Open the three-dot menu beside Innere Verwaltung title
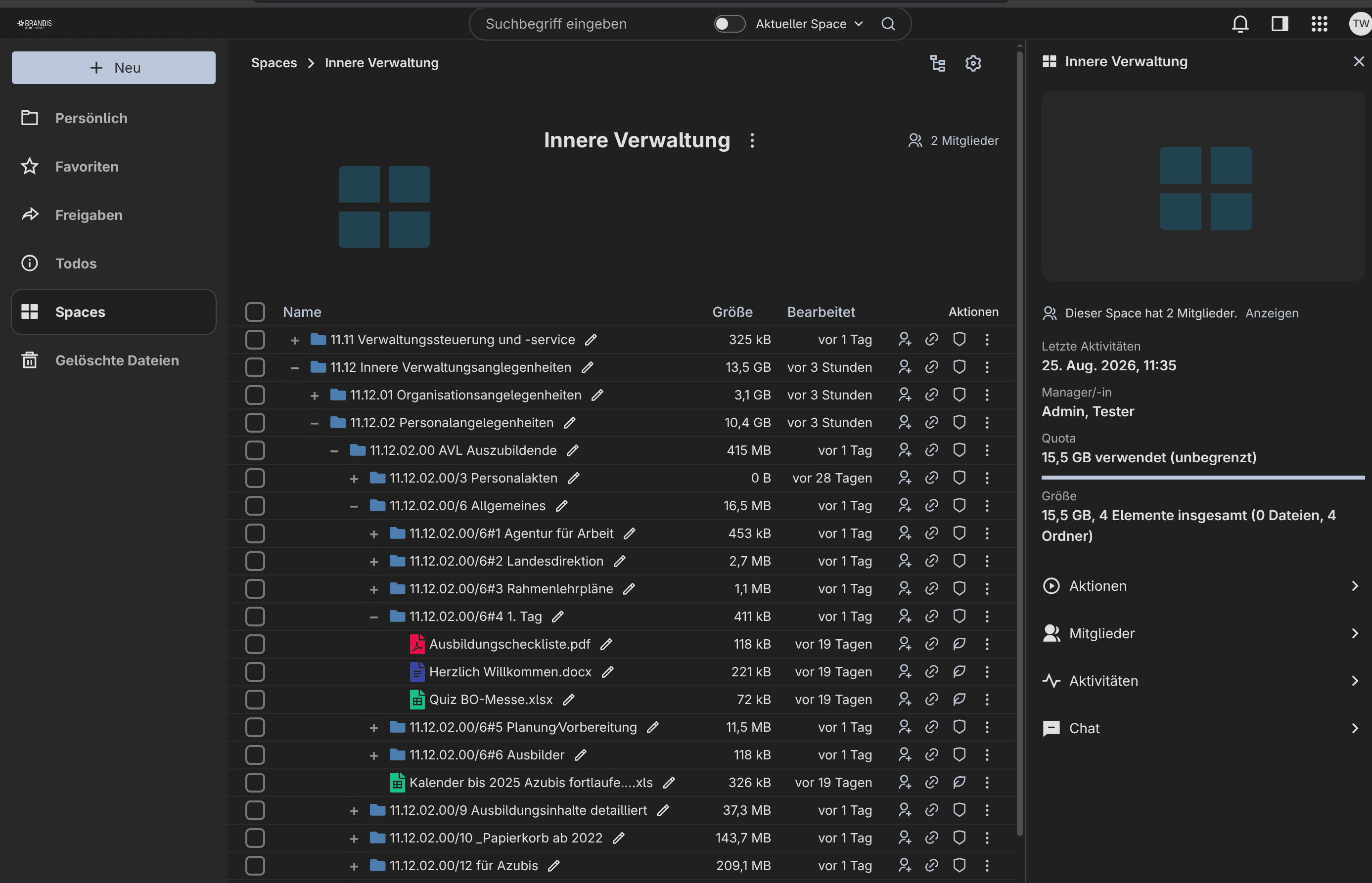1372x883 pixels. tap(752, 140)
